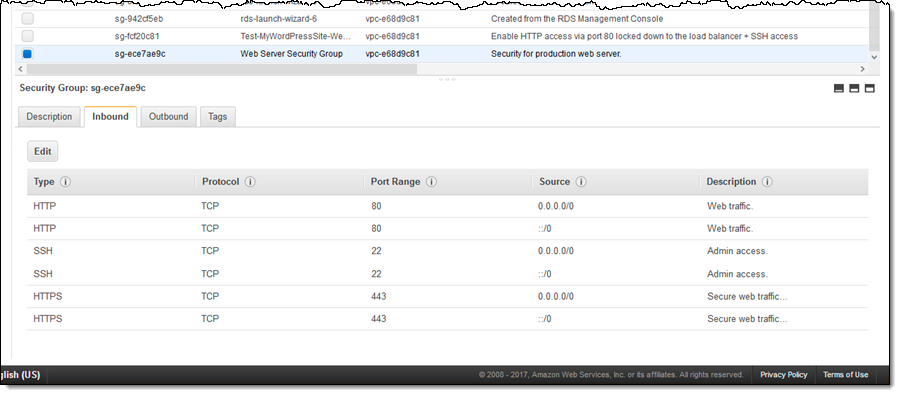
Task: Uncheck the sg-ece7ae9c security group checkbox
Action: click(28, 54)
